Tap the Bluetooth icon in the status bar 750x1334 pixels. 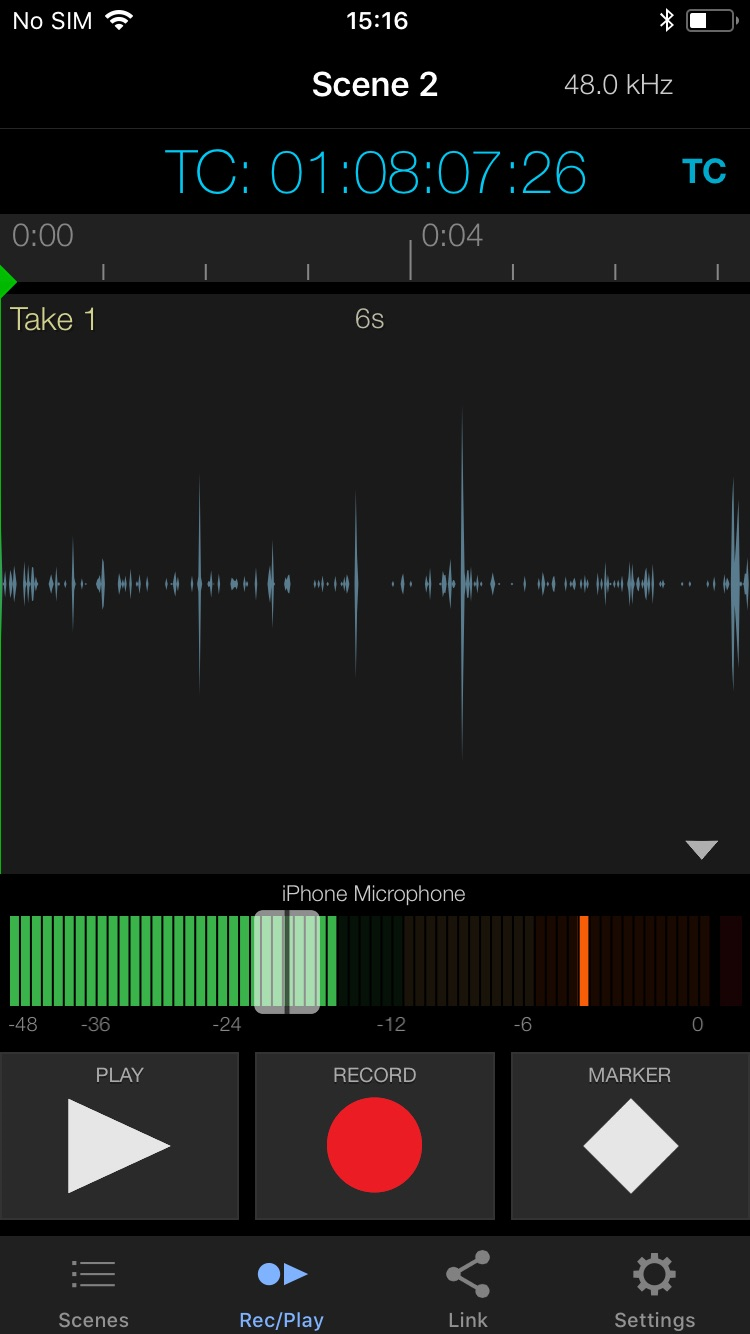(x=667, y=20)
